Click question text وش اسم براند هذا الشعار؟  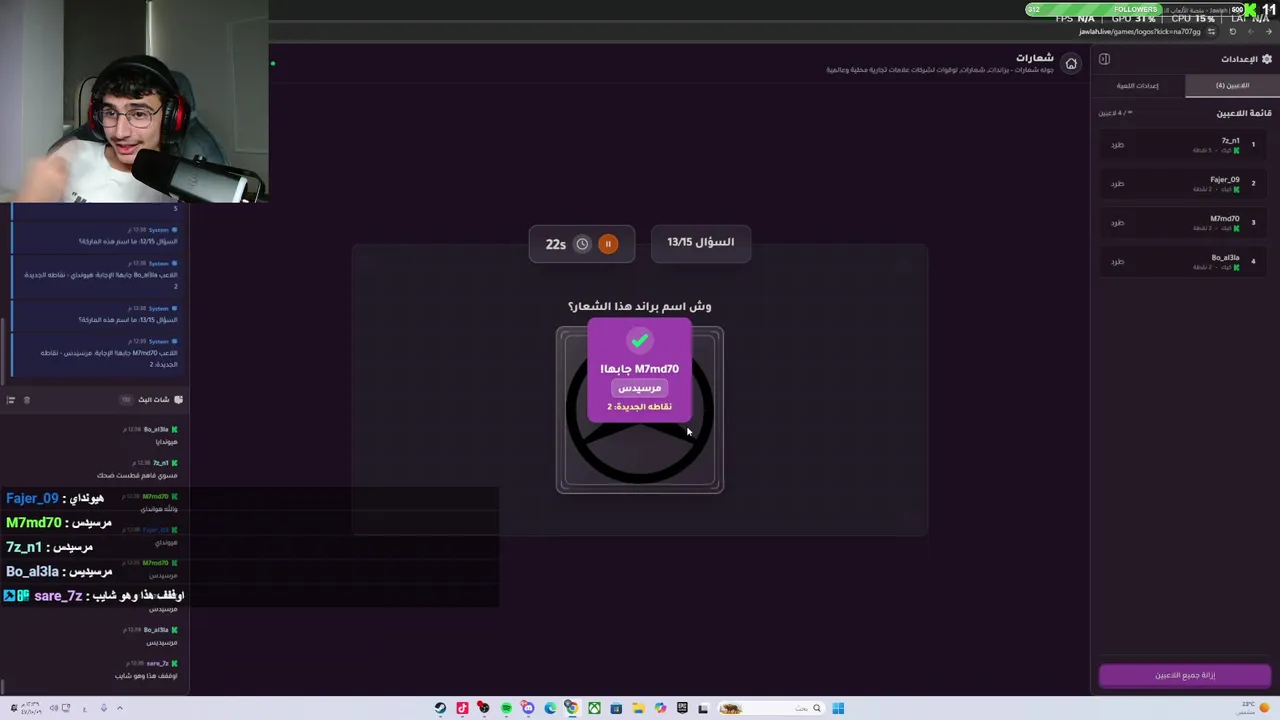click(640, 306)
